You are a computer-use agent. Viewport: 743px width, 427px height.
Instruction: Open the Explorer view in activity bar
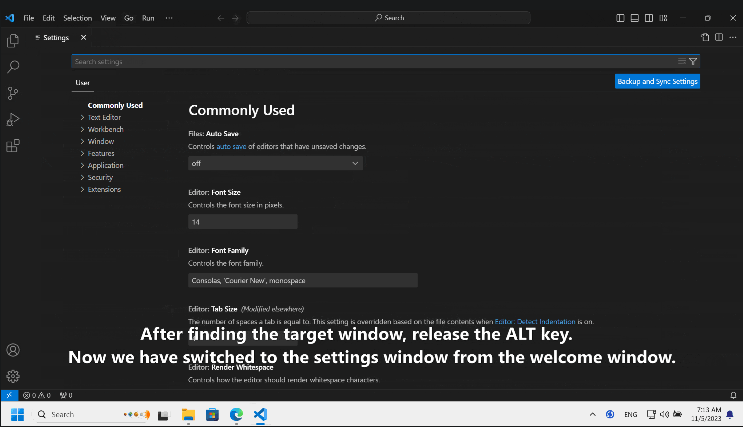click(x=13, y=41)
